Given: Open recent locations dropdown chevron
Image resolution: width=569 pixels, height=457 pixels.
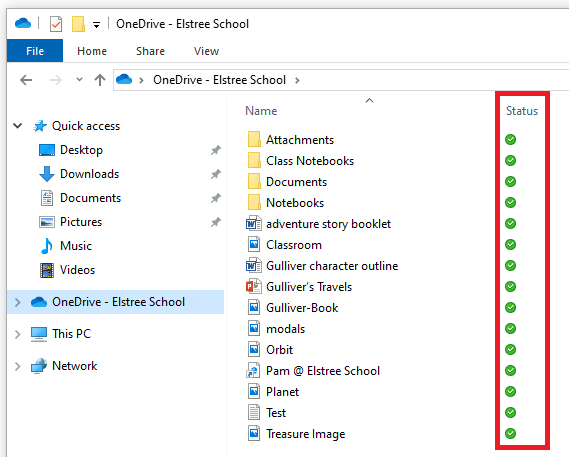Looking at the screenshot, I should 79,79.
